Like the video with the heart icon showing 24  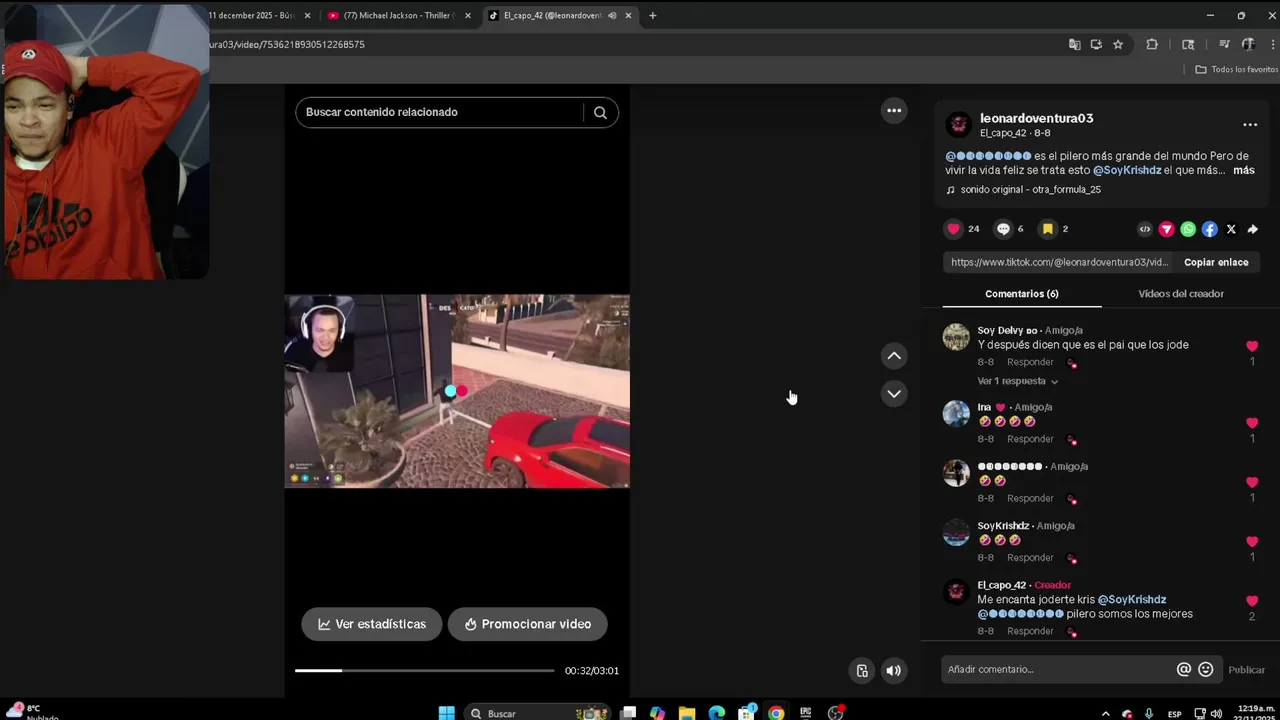point(953,229)
